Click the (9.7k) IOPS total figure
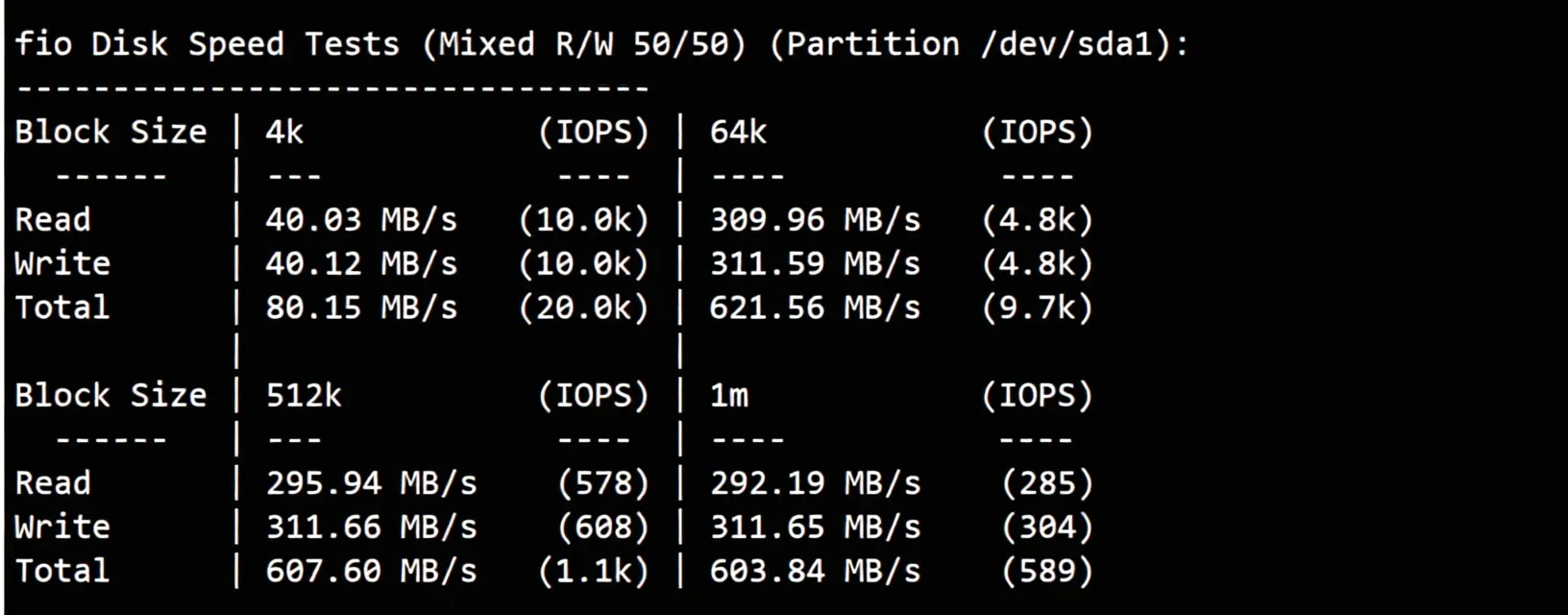Viewport: 1568px width, 615px height. [x=1038, y=307]
